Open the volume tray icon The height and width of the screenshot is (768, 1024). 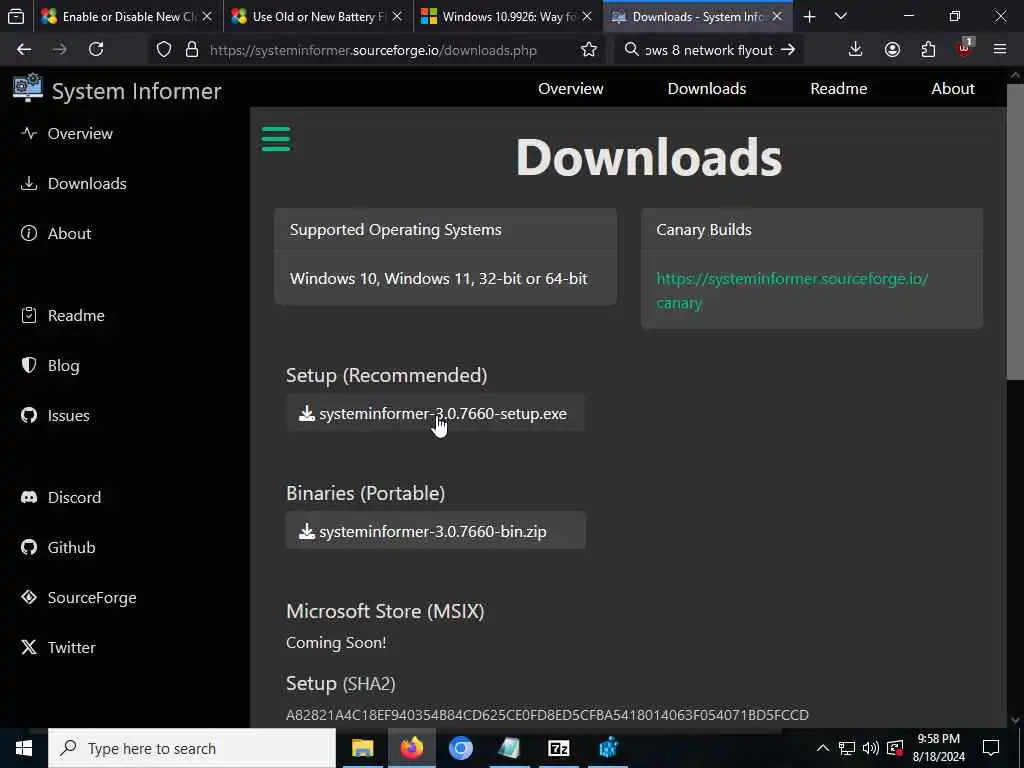click(x=871, y=748)
